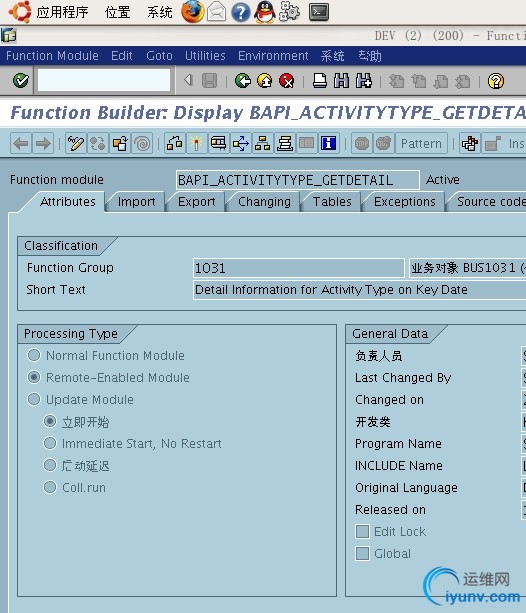Click the Where-Used List icon
Image resolution: width=526 pixels, height=613 pixels.
point(241,143)
